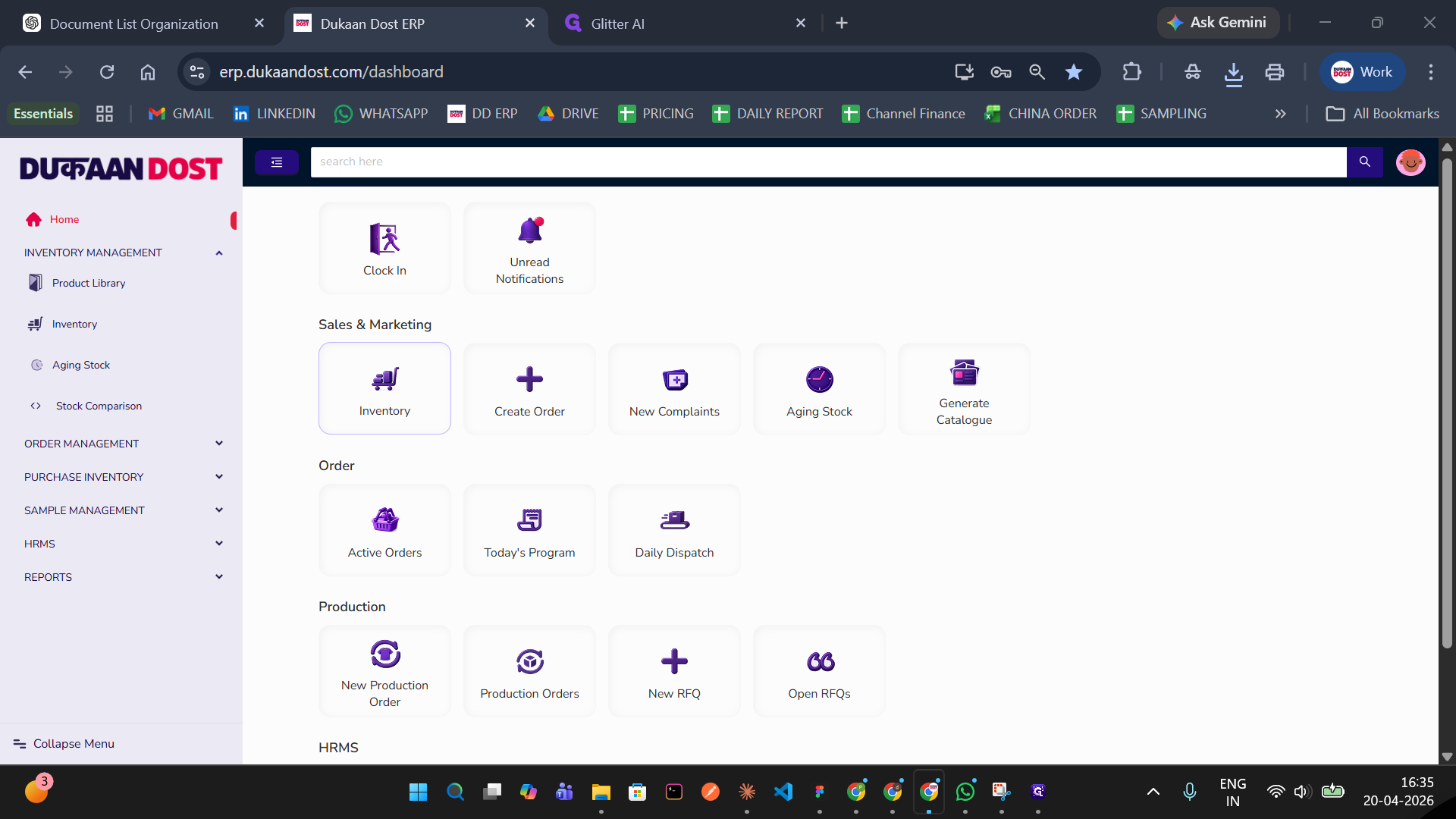The width and height of the screenshot is (1456, 819).
Task: Open the Open RFQs tile
Action: pyautogui.click(x=819, y=671)
